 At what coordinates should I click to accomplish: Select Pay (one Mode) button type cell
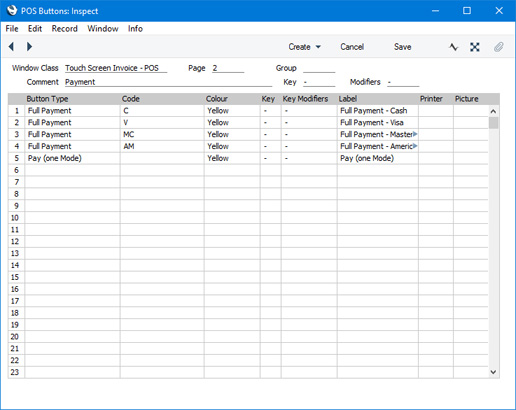pyautogui.click(x=72, y=158)
